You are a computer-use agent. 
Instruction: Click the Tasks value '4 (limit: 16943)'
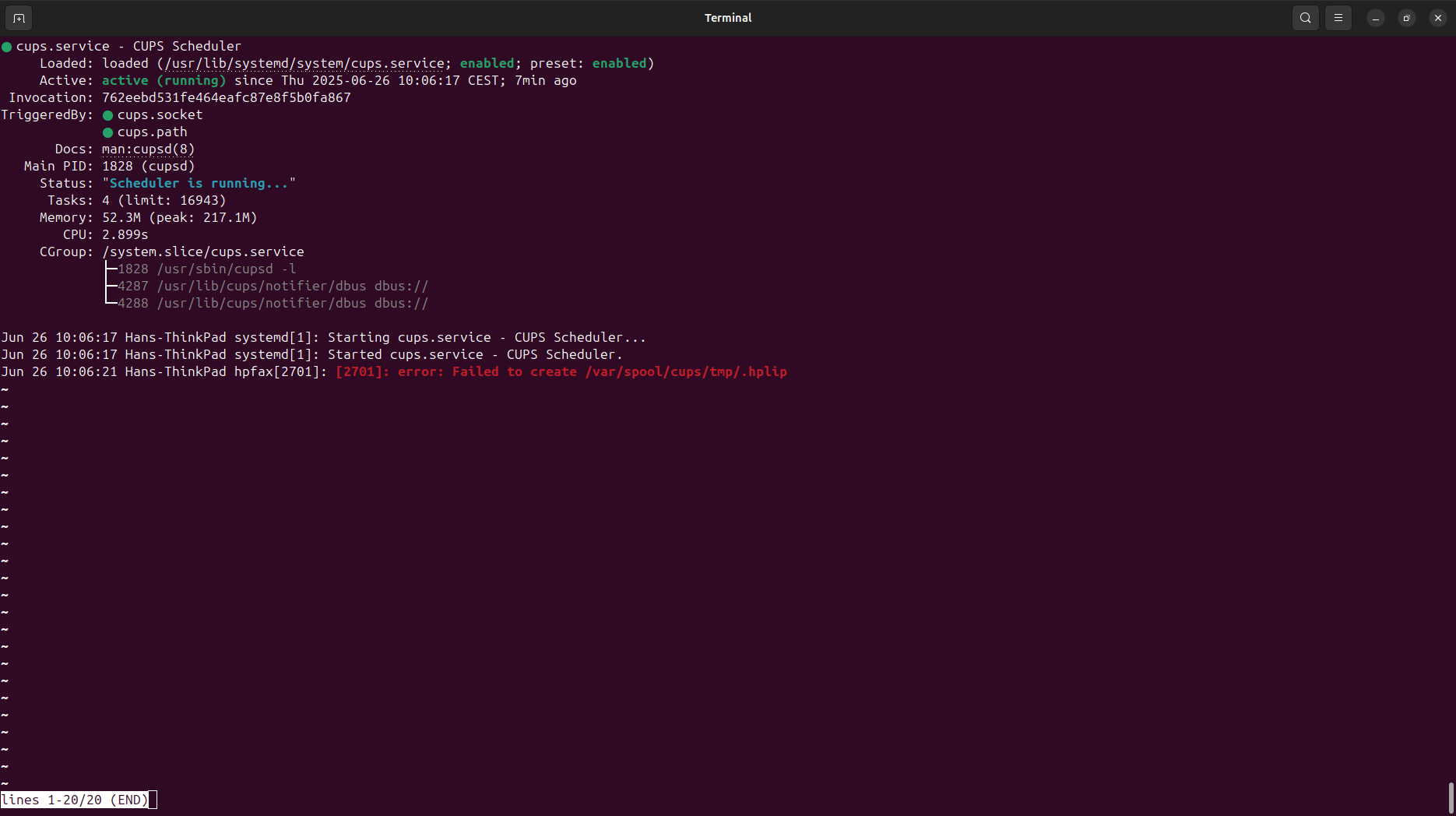click(x=164, y=200)
